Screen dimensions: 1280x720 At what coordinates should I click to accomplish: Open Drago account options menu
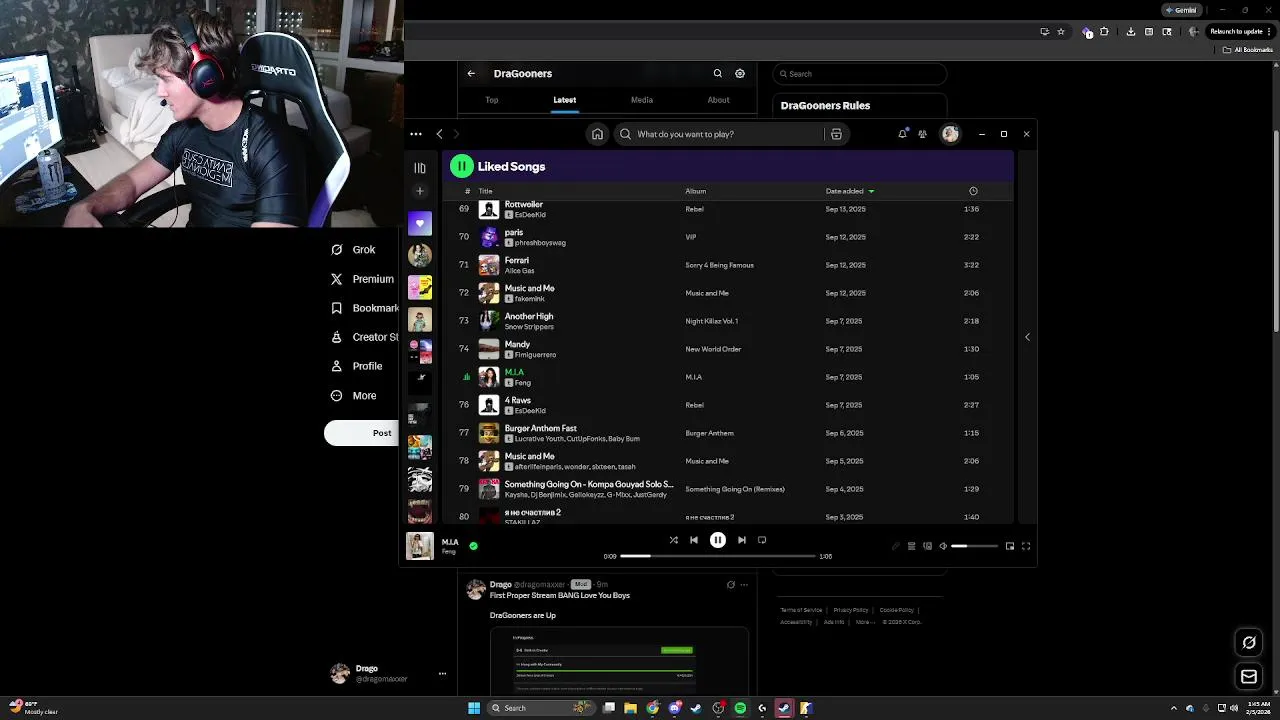pos(442,674)
